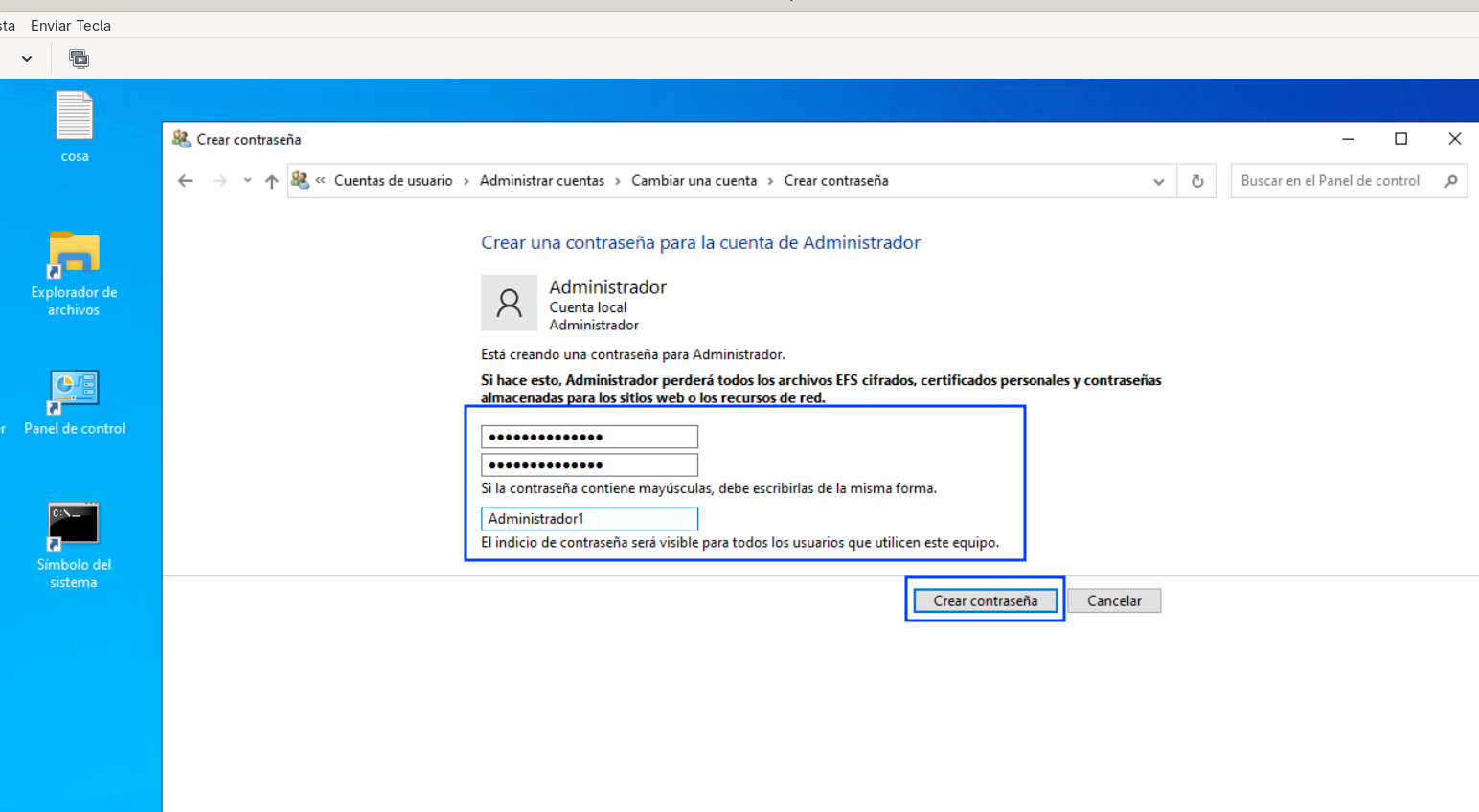Screen dimensions: 1479x812
Task: Click the Cambiar una cuenta breadcrumb
Action: (x=694, y=181)
